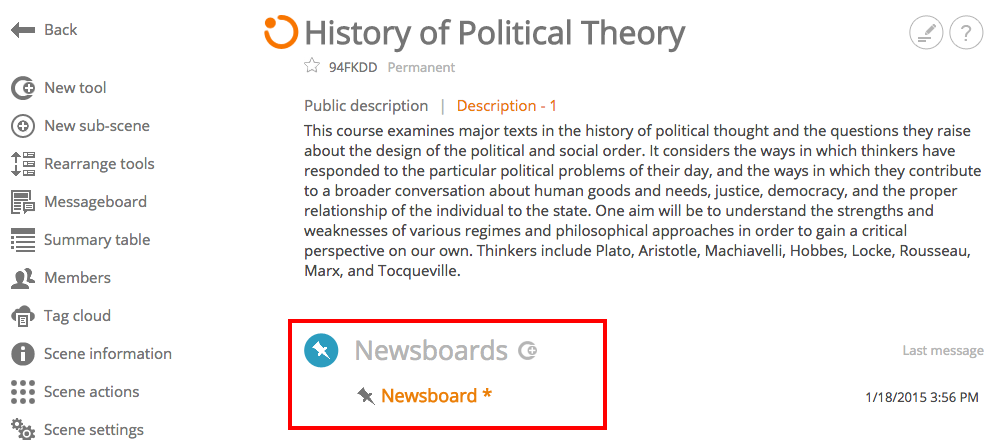This screenshot has height=440, width=999.
Task: Open Scene settings gears icon
Action: pyautogui.click(x=23, y=429)
